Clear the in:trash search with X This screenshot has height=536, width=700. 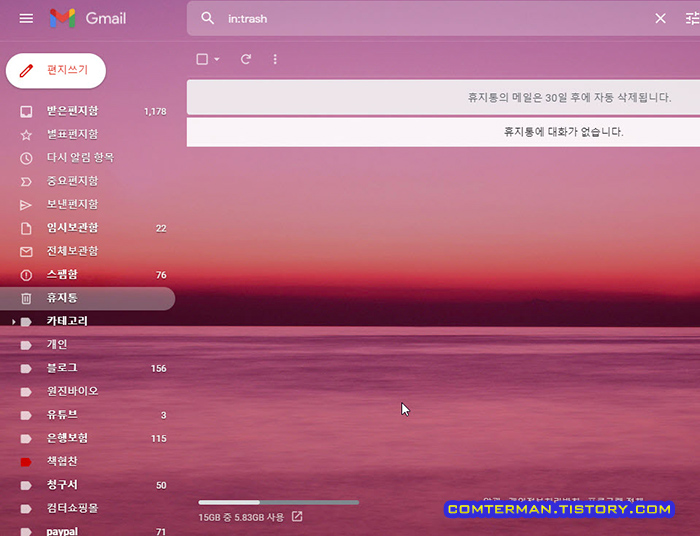pos(660,18)
